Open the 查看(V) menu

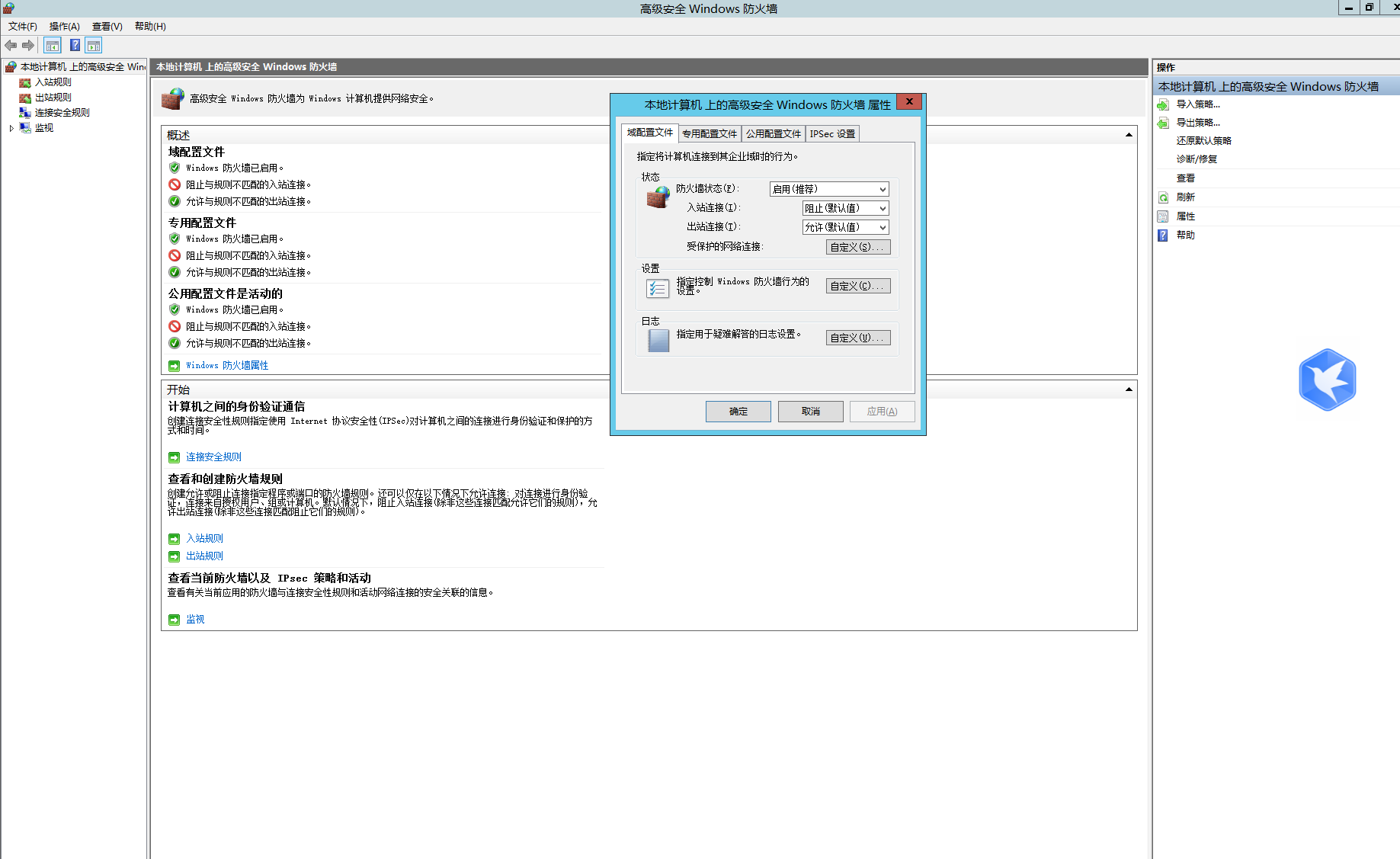click(x=107, y=27)
